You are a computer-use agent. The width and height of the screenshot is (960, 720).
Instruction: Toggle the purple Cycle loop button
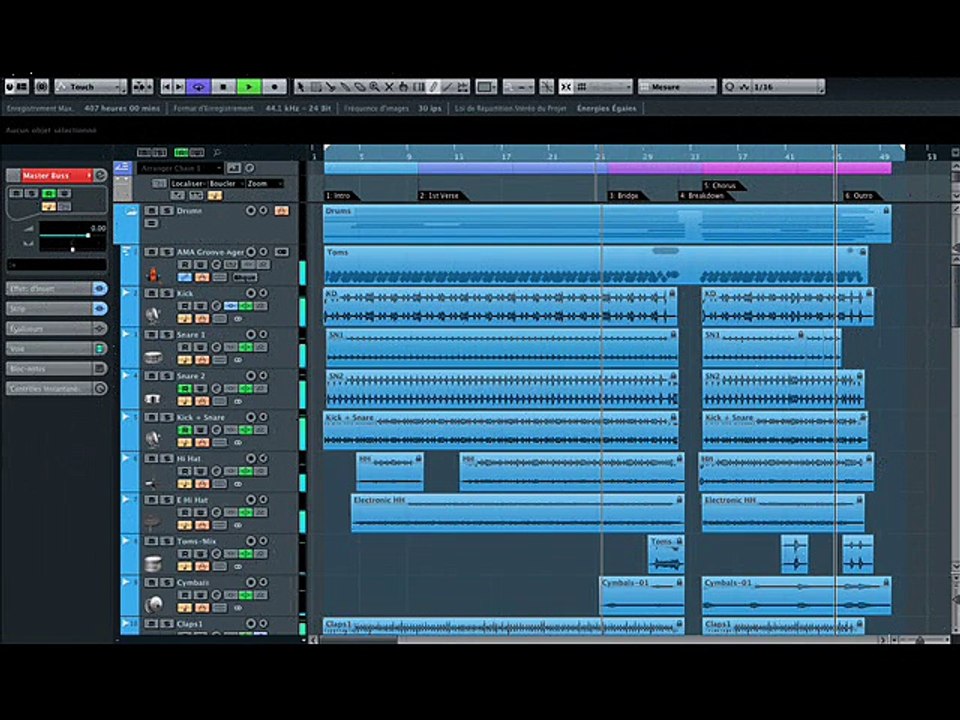point(198,87)
